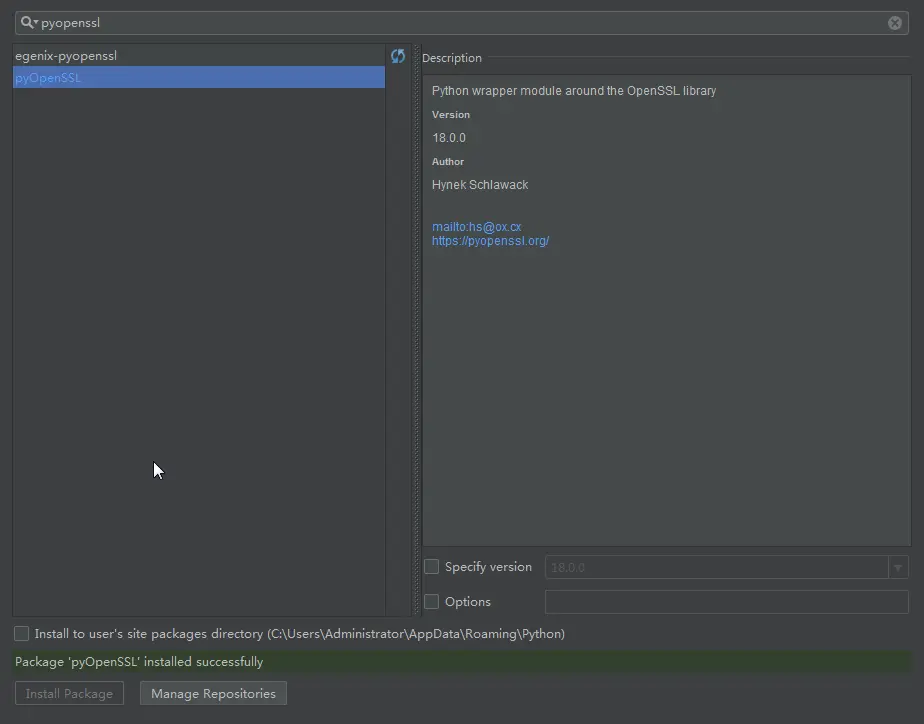Image resolution: width=924 pixels, height=724 pixels.
Task: Open the version dropdown arrow
Action: point(898,567)
